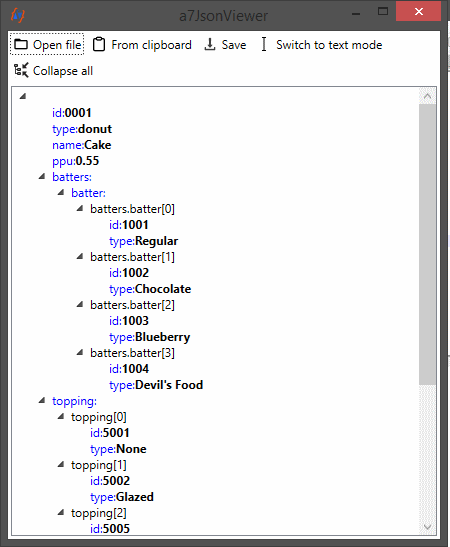The height and width of the screenshot is (547, 450).
Task: Open file button label
Action: [57, 45]
